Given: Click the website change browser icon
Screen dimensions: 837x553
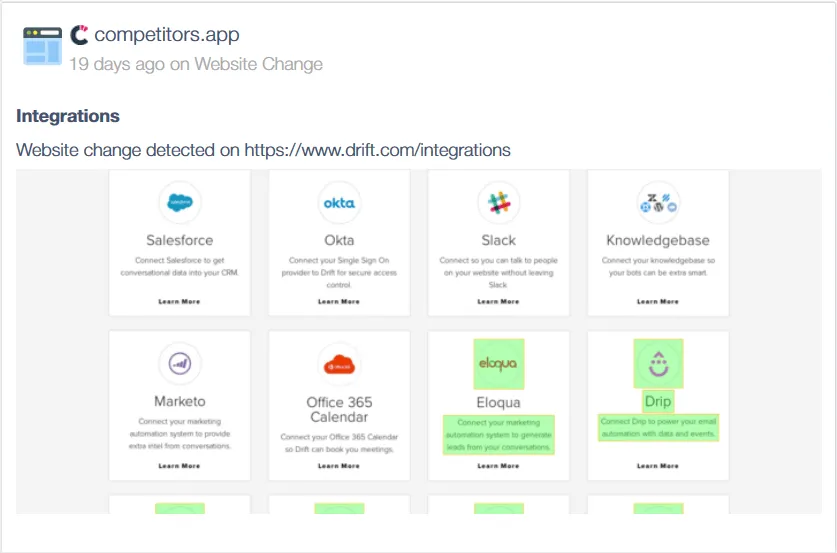Looking at the screenshot, I should [x=42, y=46].
